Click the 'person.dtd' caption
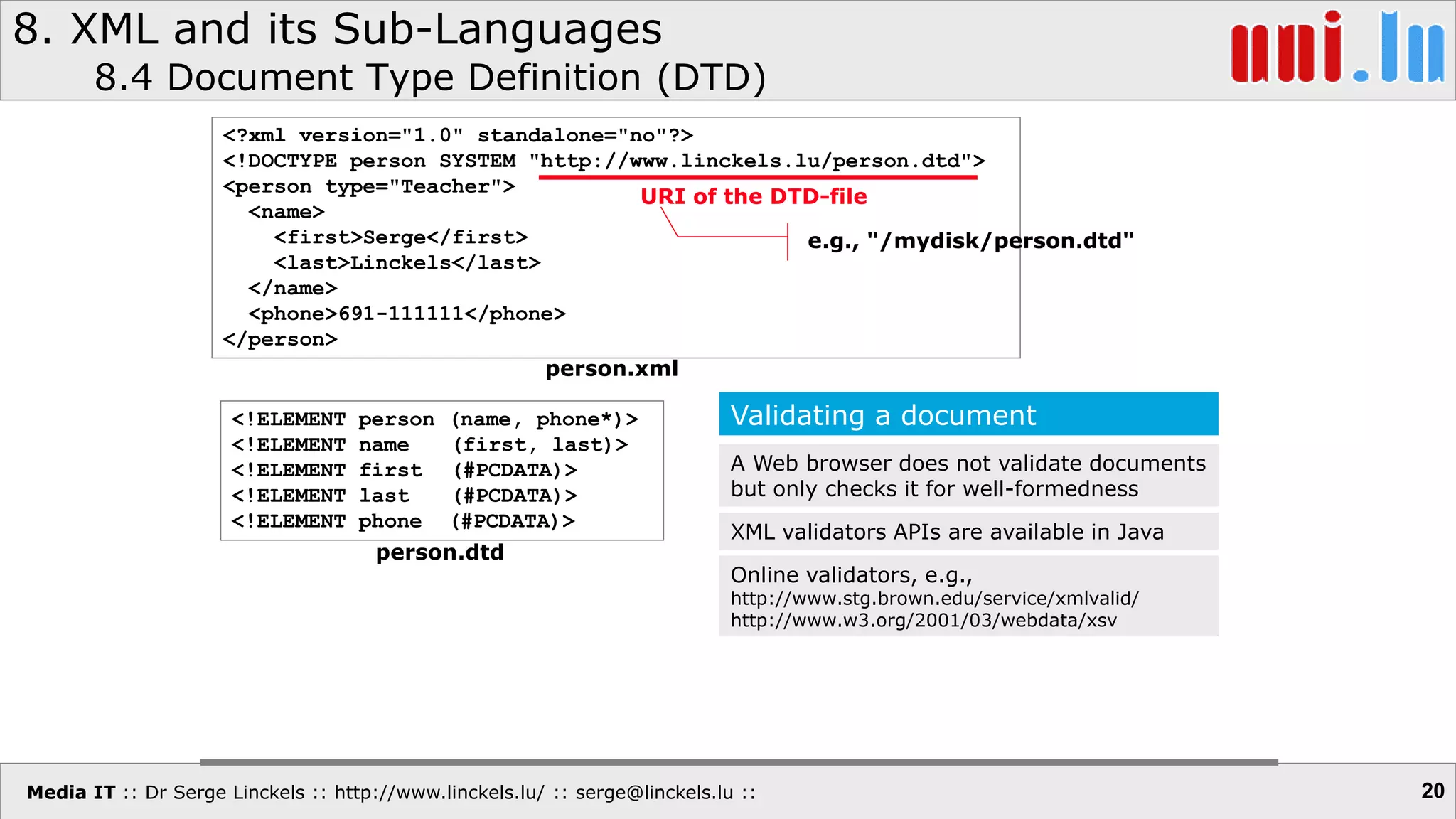The width and height of the screenshot is (1456, 819). tap(439, 552)
